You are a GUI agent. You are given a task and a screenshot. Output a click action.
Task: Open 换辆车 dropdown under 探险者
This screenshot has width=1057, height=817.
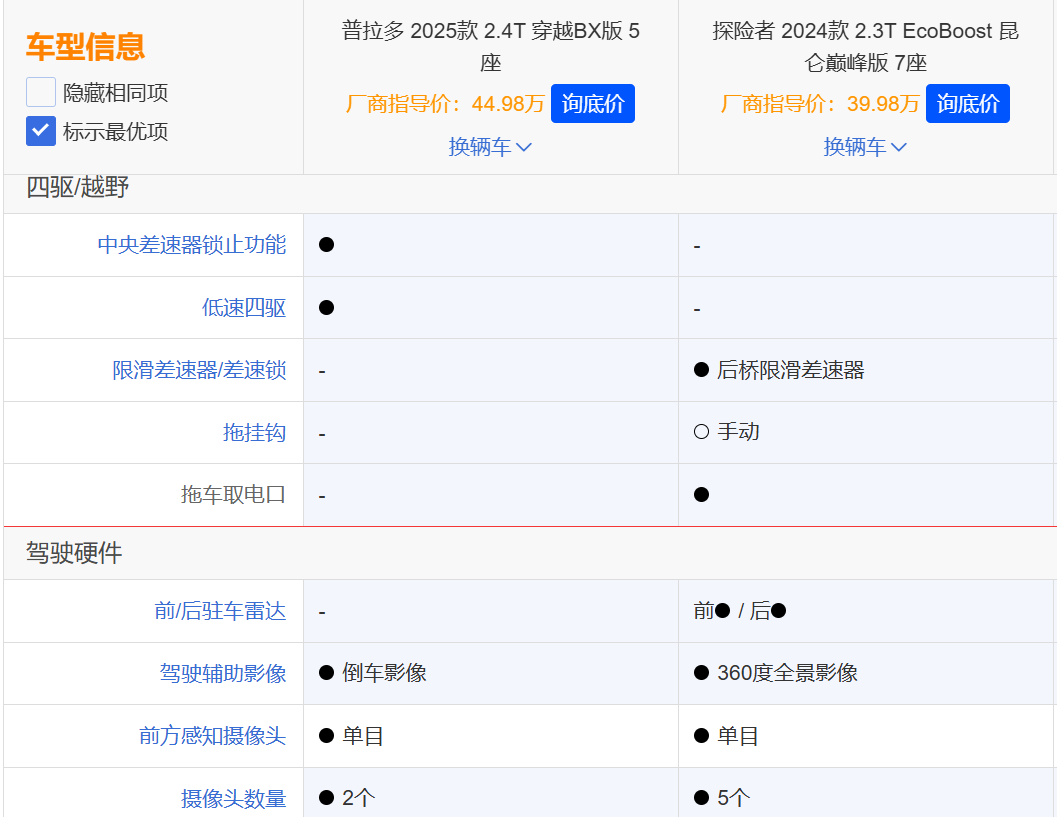coord(865,146)
